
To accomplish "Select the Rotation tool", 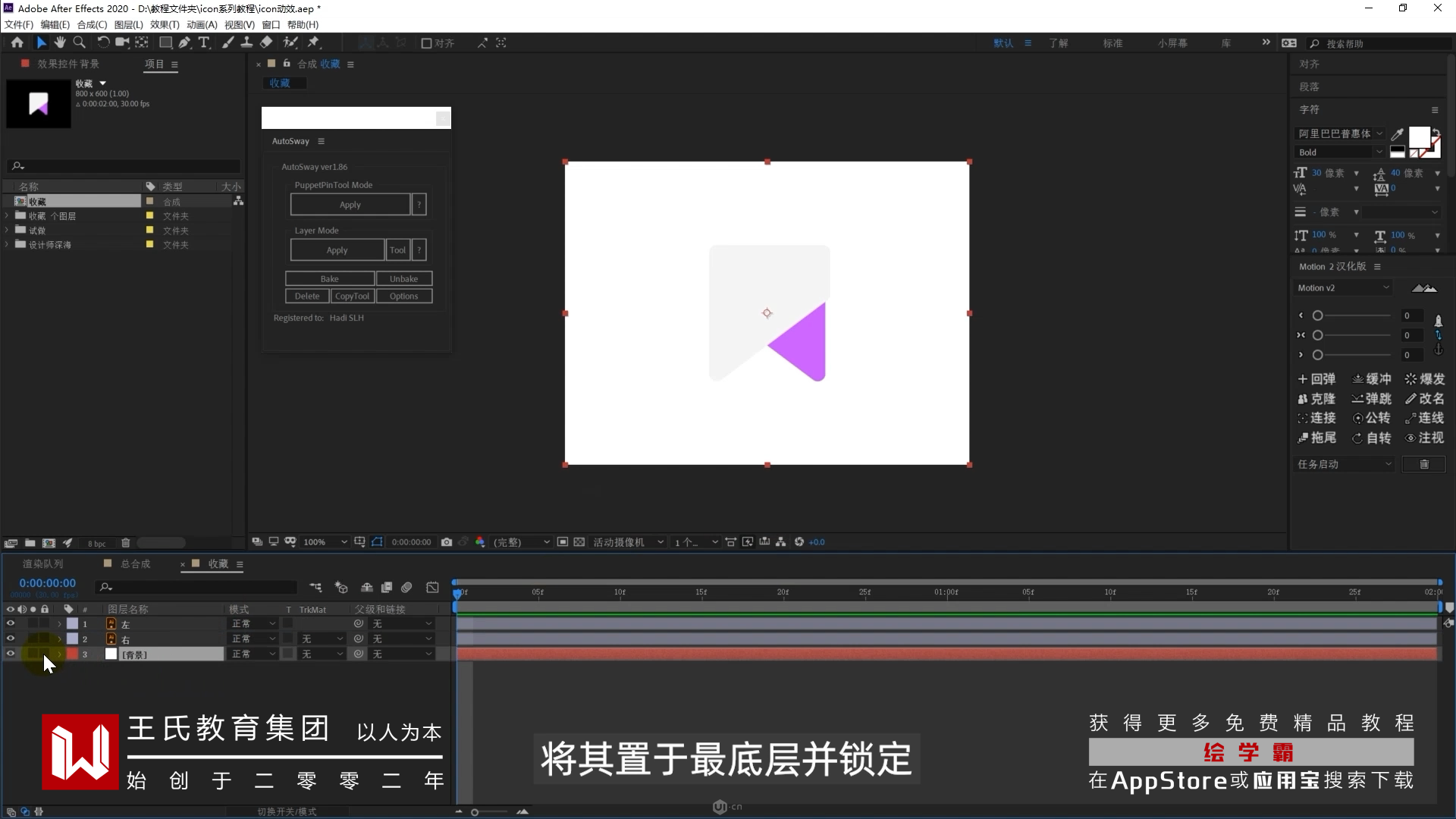I will 103,42.
